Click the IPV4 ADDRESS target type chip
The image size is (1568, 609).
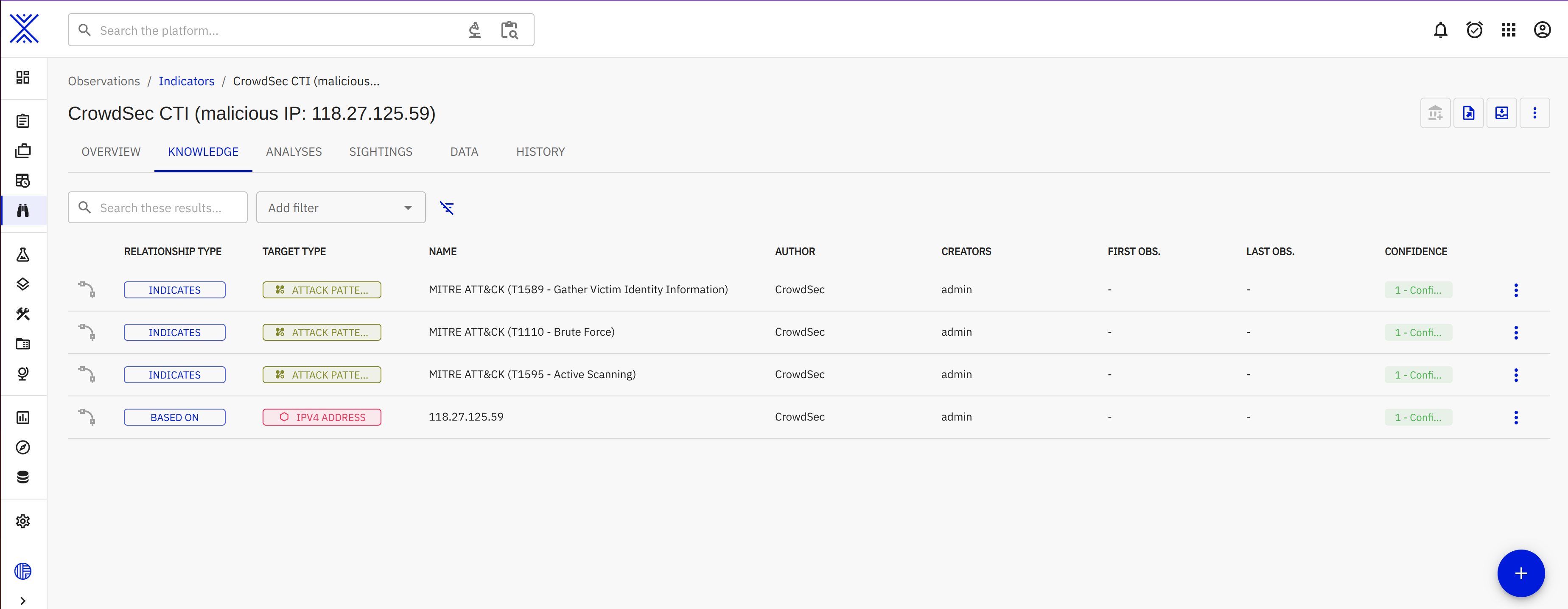point(322,417)
